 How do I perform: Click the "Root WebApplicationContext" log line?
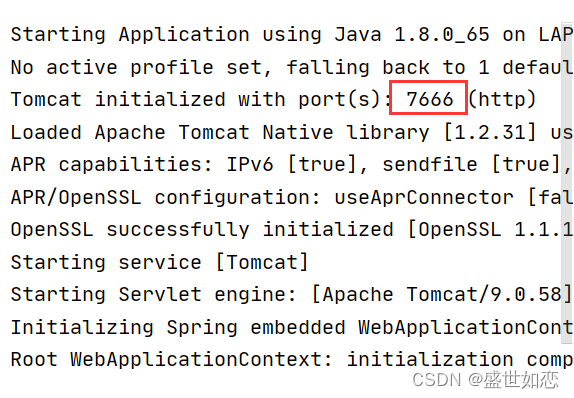click(x=292, y=359)
